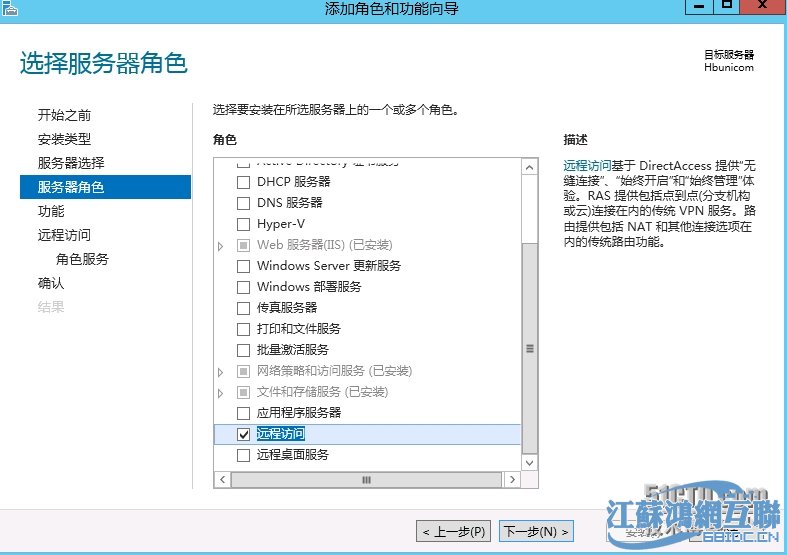787x555 pixels.
Task: Open the 服务器选择 wizard step
Action: point(71,163)
